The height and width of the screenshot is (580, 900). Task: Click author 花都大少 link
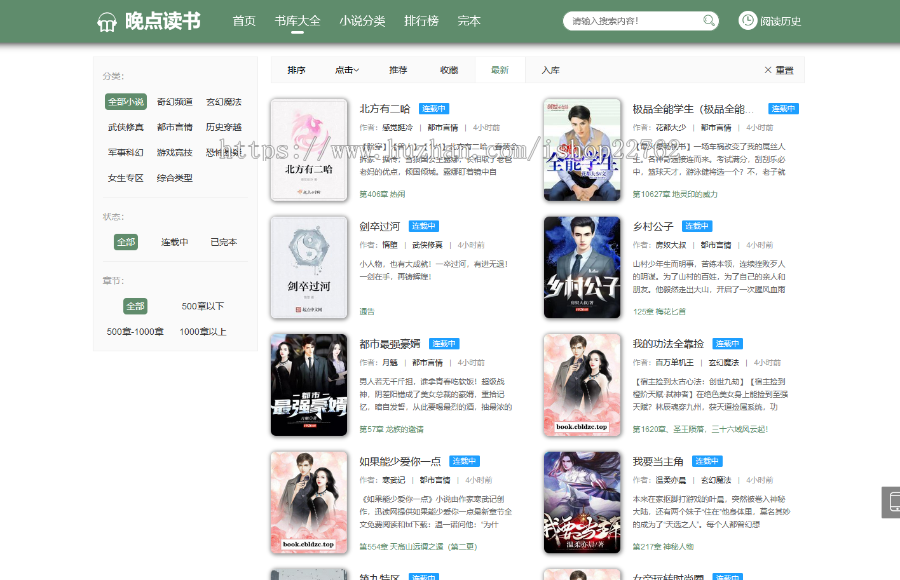point(670,127)
